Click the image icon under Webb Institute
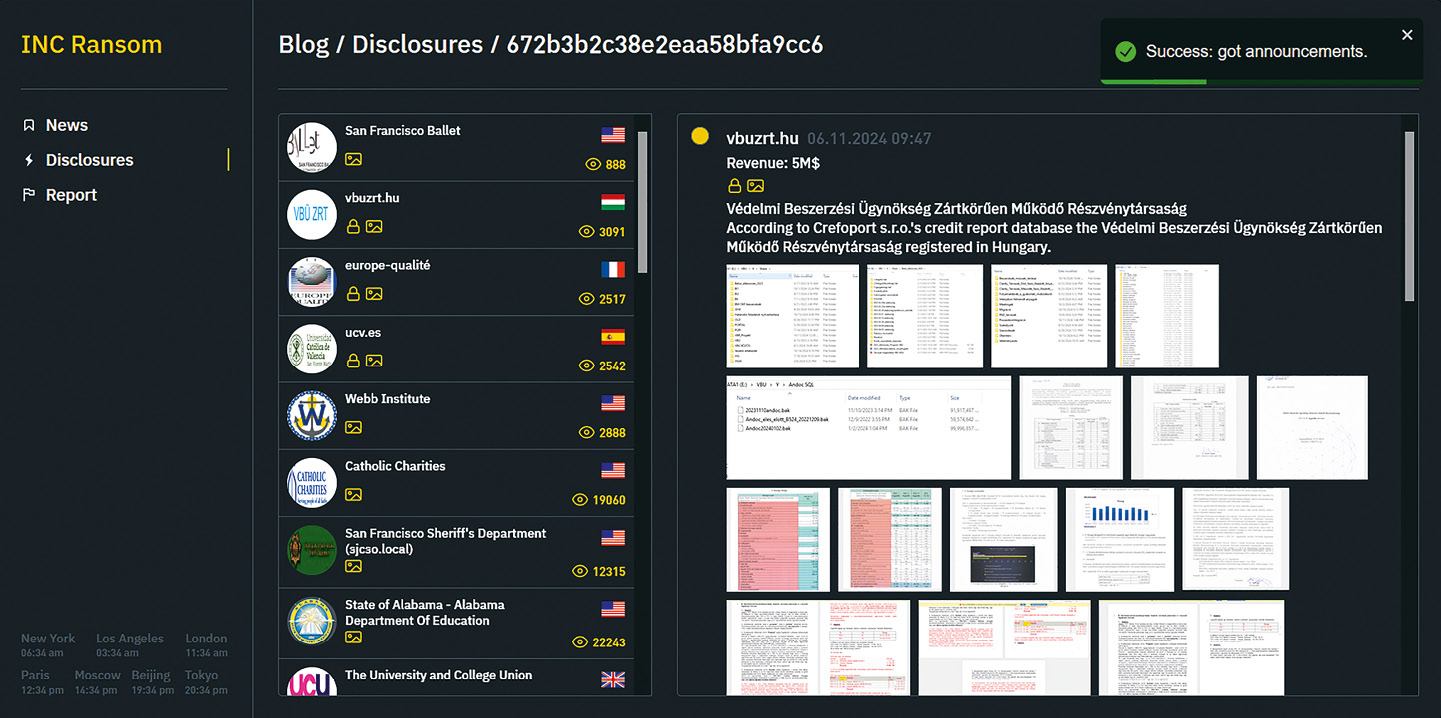The width and height of the screenshot is (1441, 718). pos(353,427)
